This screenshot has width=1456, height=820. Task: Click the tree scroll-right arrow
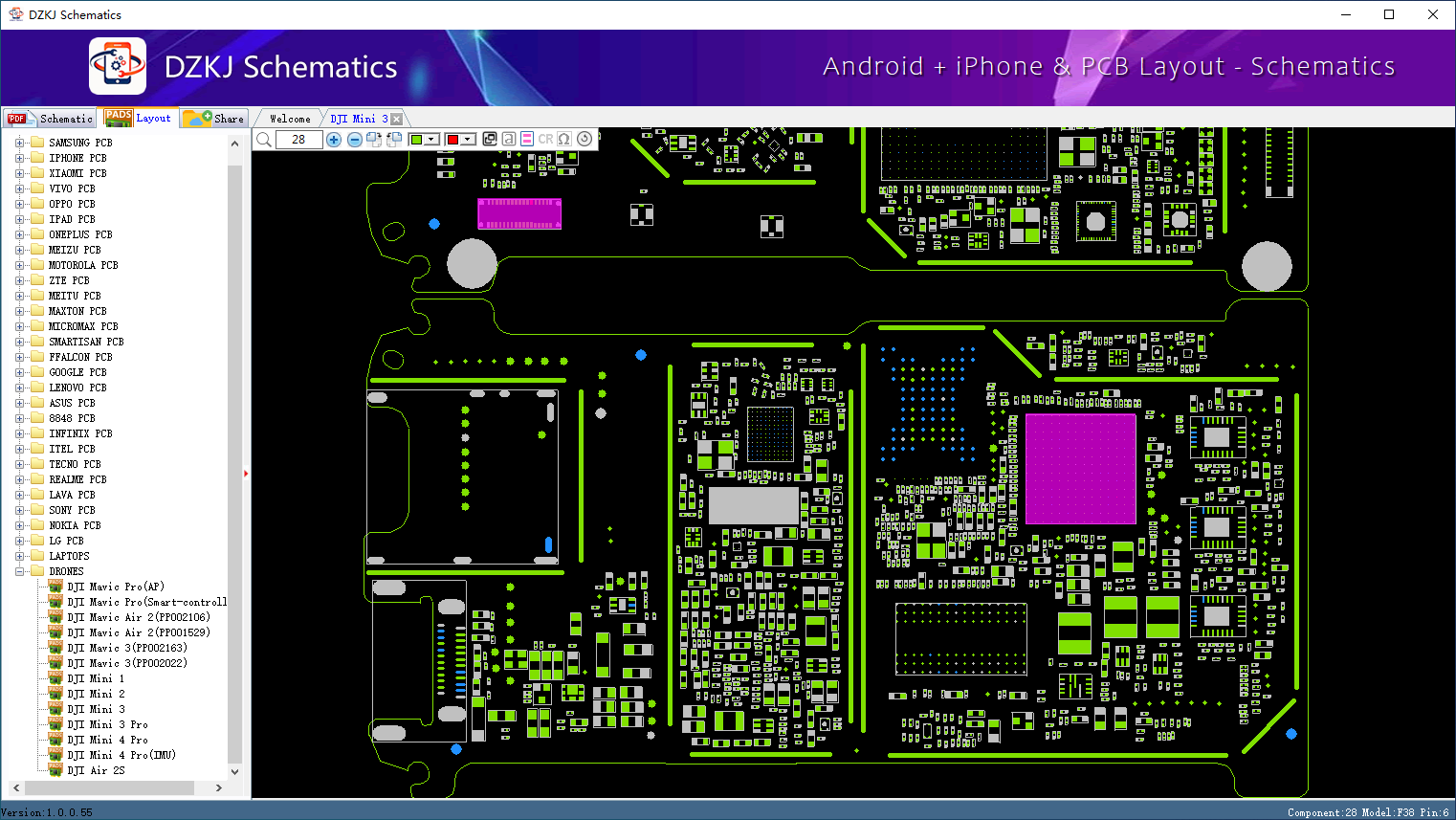coord(219,787)
